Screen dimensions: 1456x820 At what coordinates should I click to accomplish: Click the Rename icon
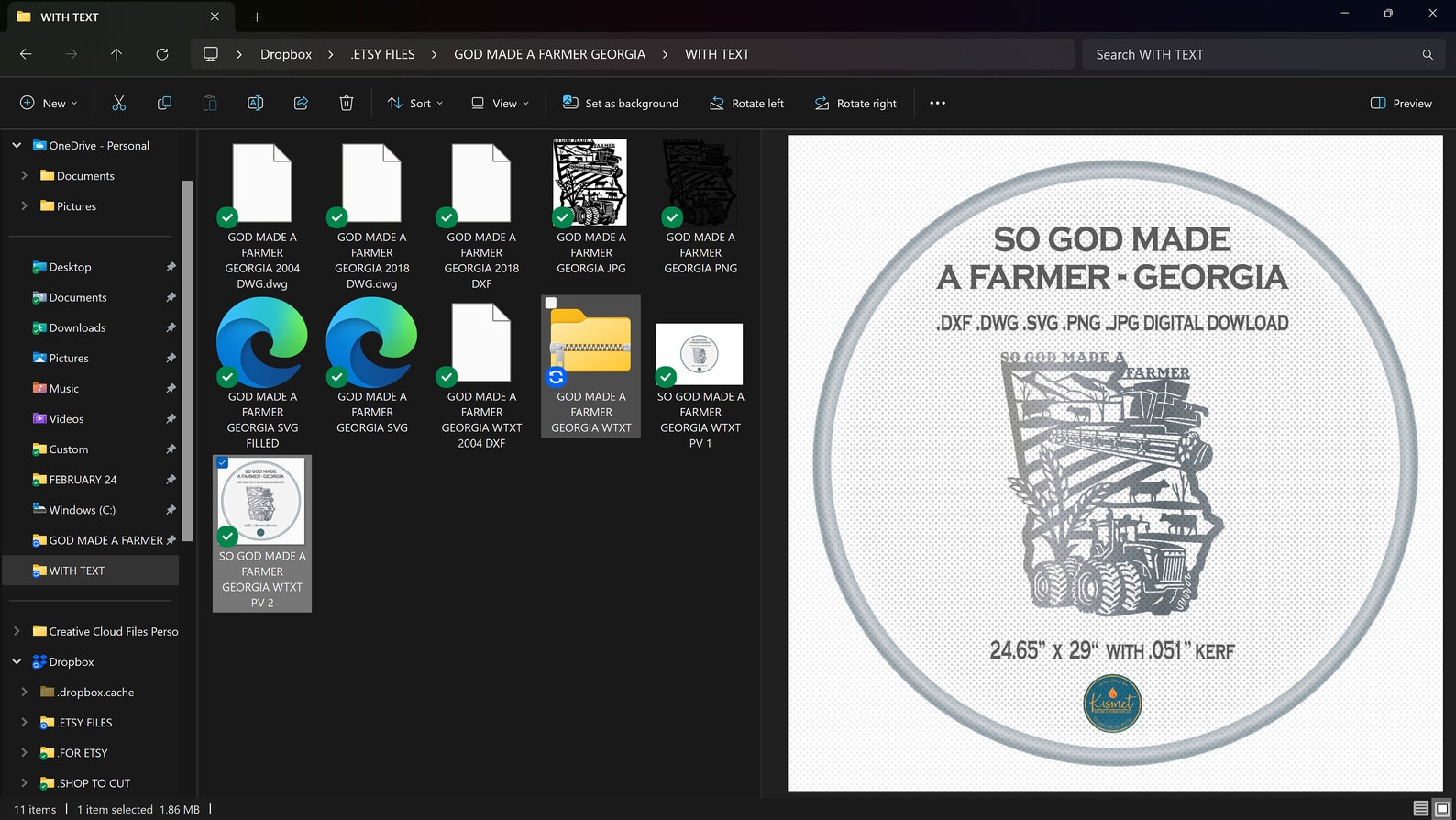(255, 104)
